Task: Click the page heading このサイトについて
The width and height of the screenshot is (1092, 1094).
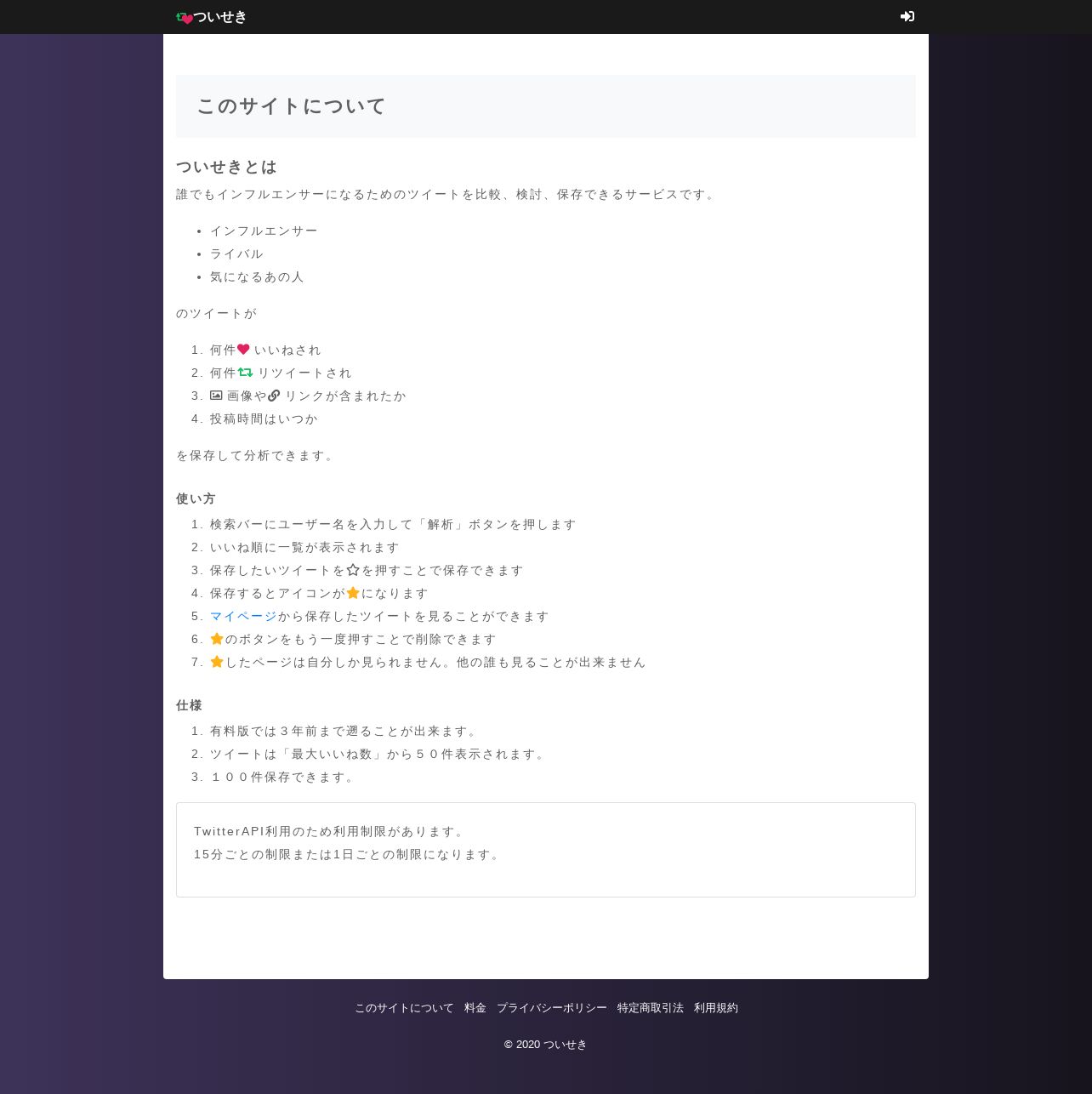Action: point(292,105)
